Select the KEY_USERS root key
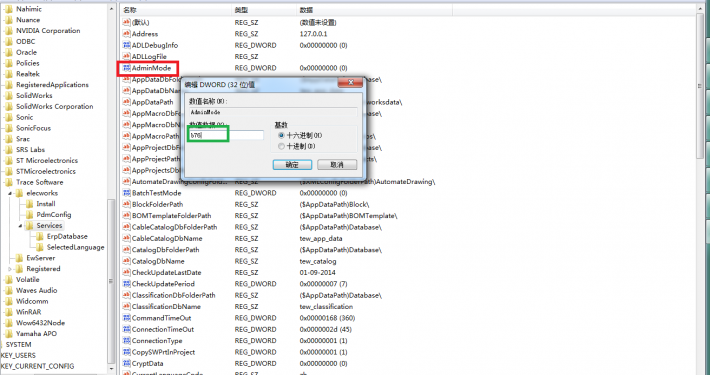 18,356
